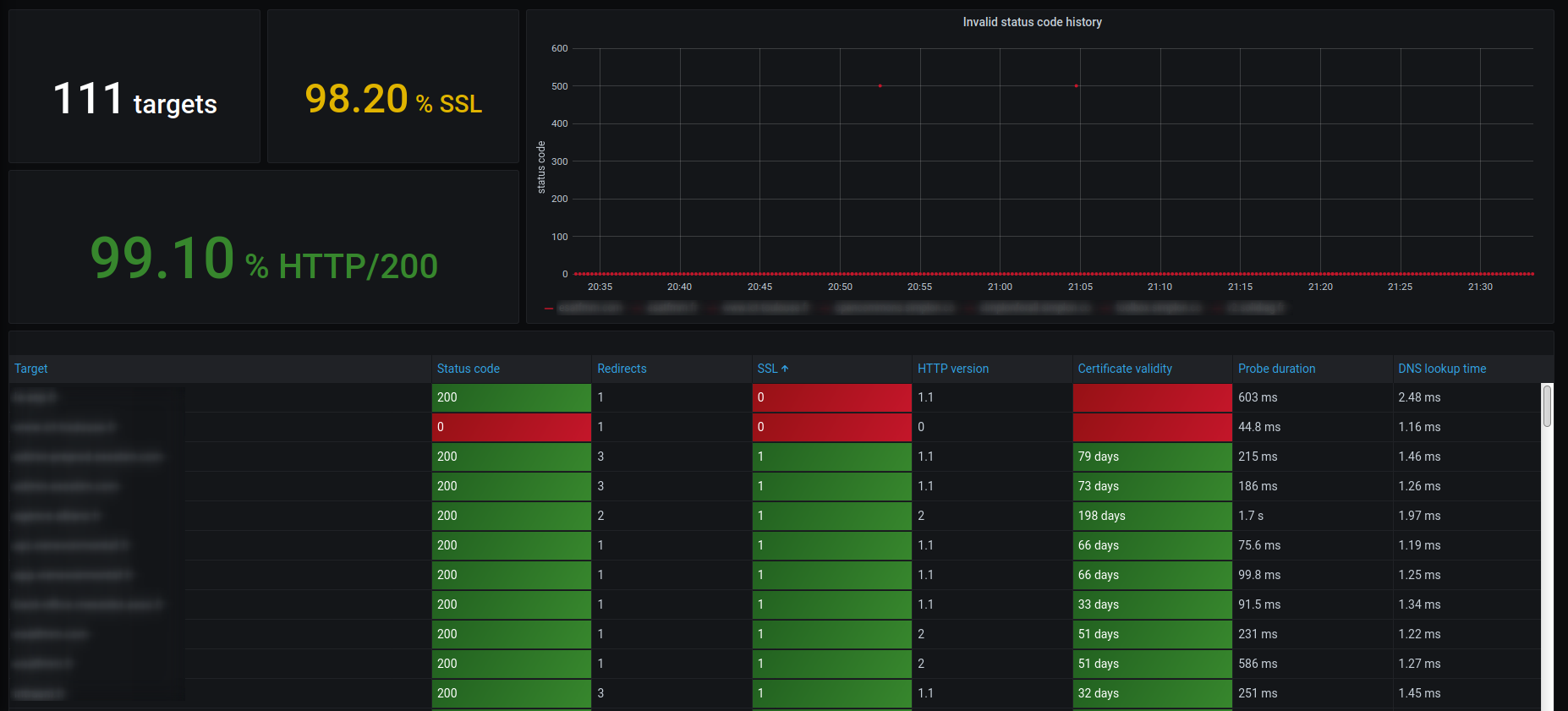Viewport: 1568px width, 711px height.
Task: Click the 500 data point near 20:53
Action: click(x=880, y=85)
